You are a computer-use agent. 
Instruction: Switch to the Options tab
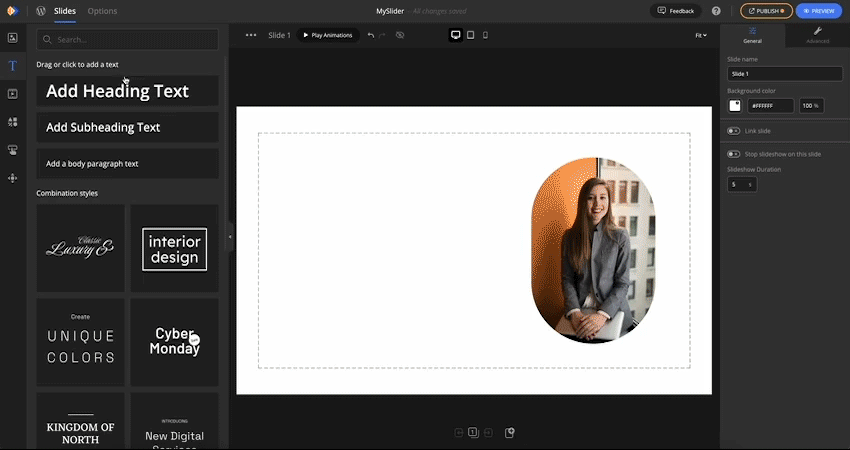point(102,11)
